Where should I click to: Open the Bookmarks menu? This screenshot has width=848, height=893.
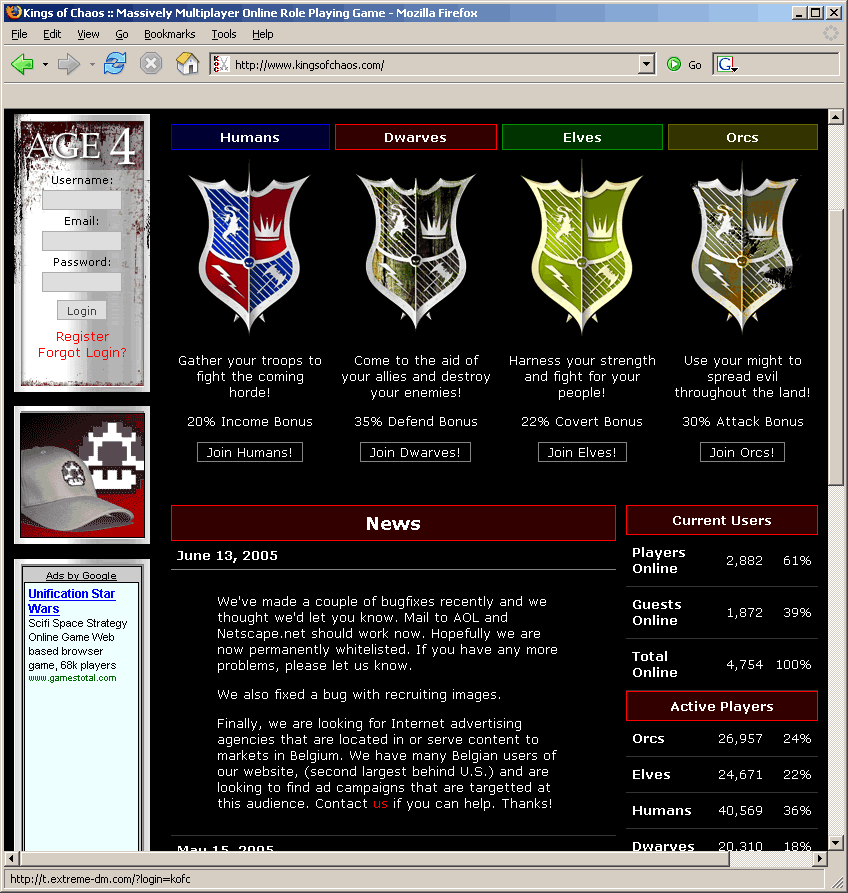pos(169,34)
